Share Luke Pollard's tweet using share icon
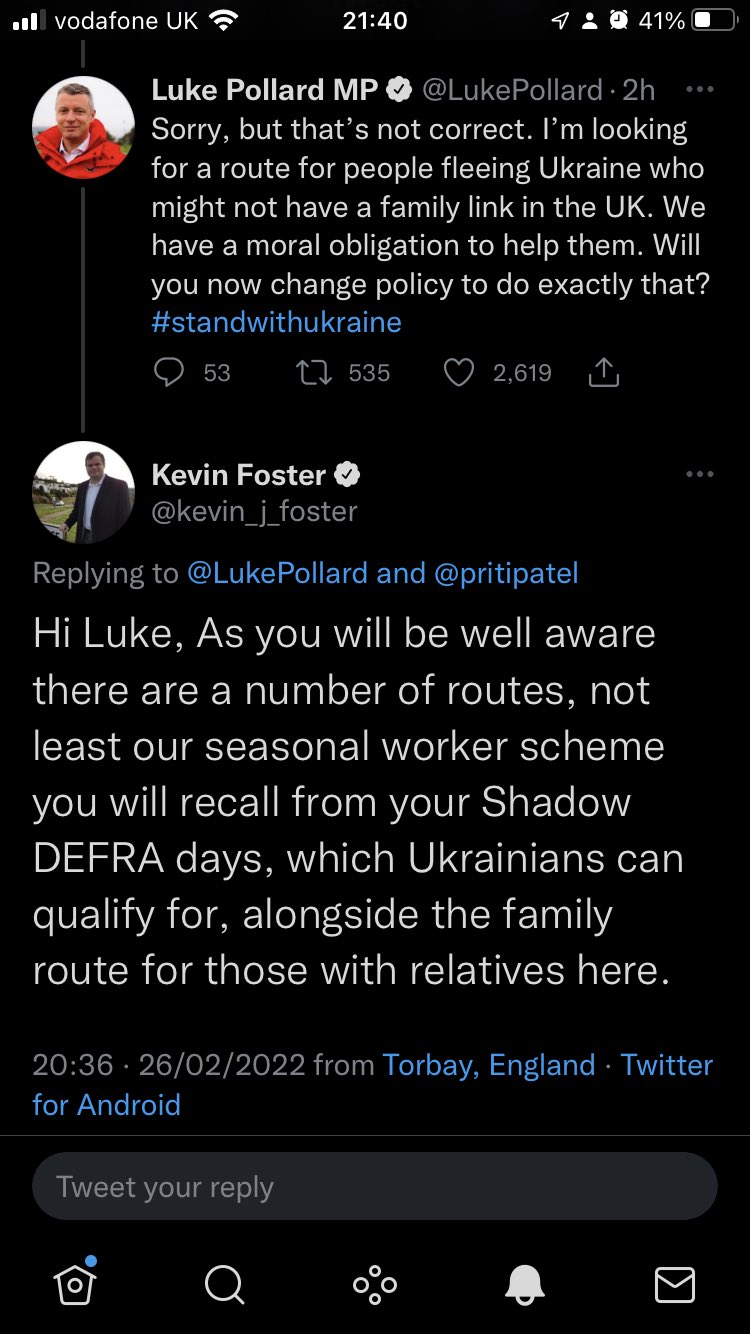750x1334 pixels. click(604, 373)
